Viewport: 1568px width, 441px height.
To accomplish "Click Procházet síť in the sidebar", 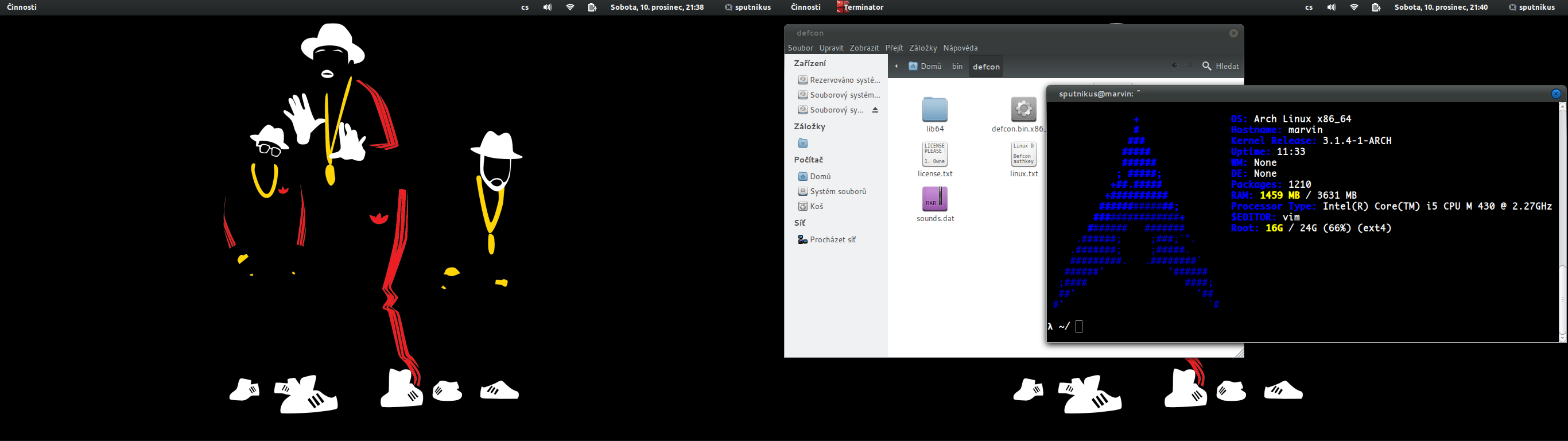I will (832, 240).
